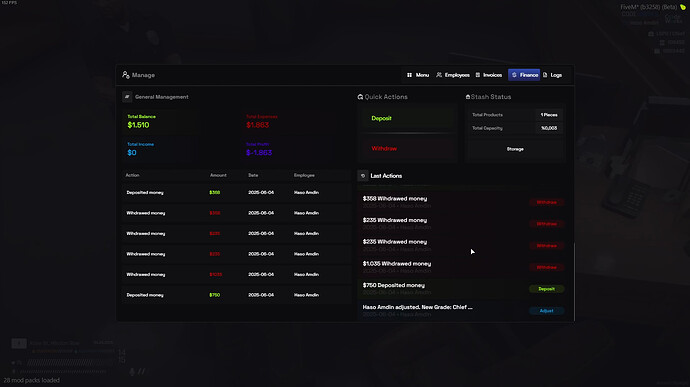Click the Action column header
Viewport: 690px width, 387px height.
132,175
